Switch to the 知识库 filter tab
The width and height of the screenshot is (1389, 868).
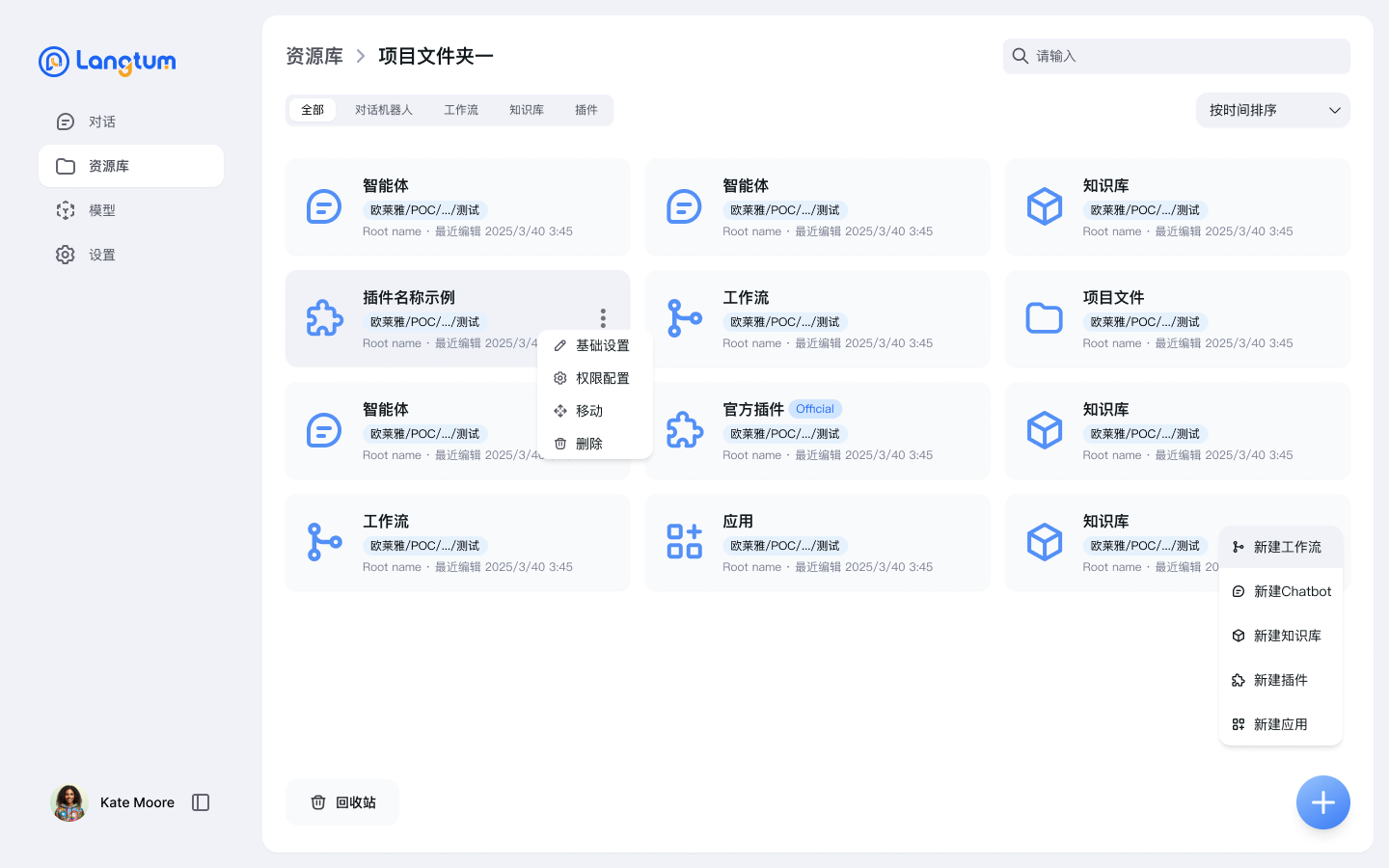(x=527, y=110)
